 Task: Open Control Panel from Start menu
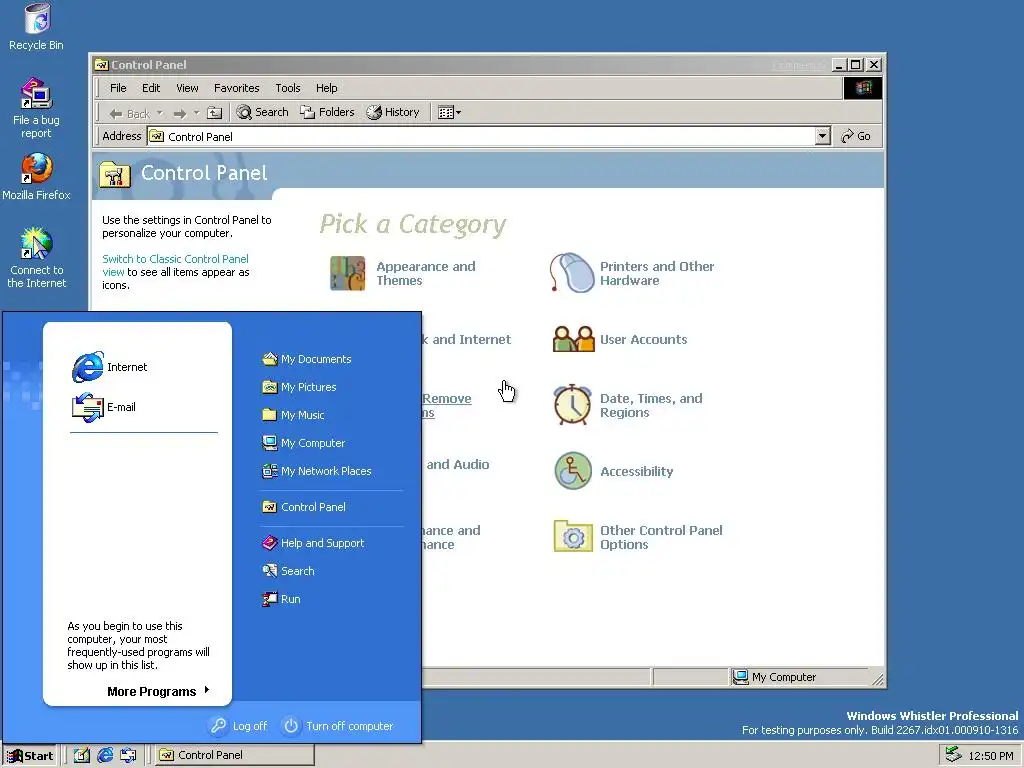pyautogui.click(x=304, y=507)
